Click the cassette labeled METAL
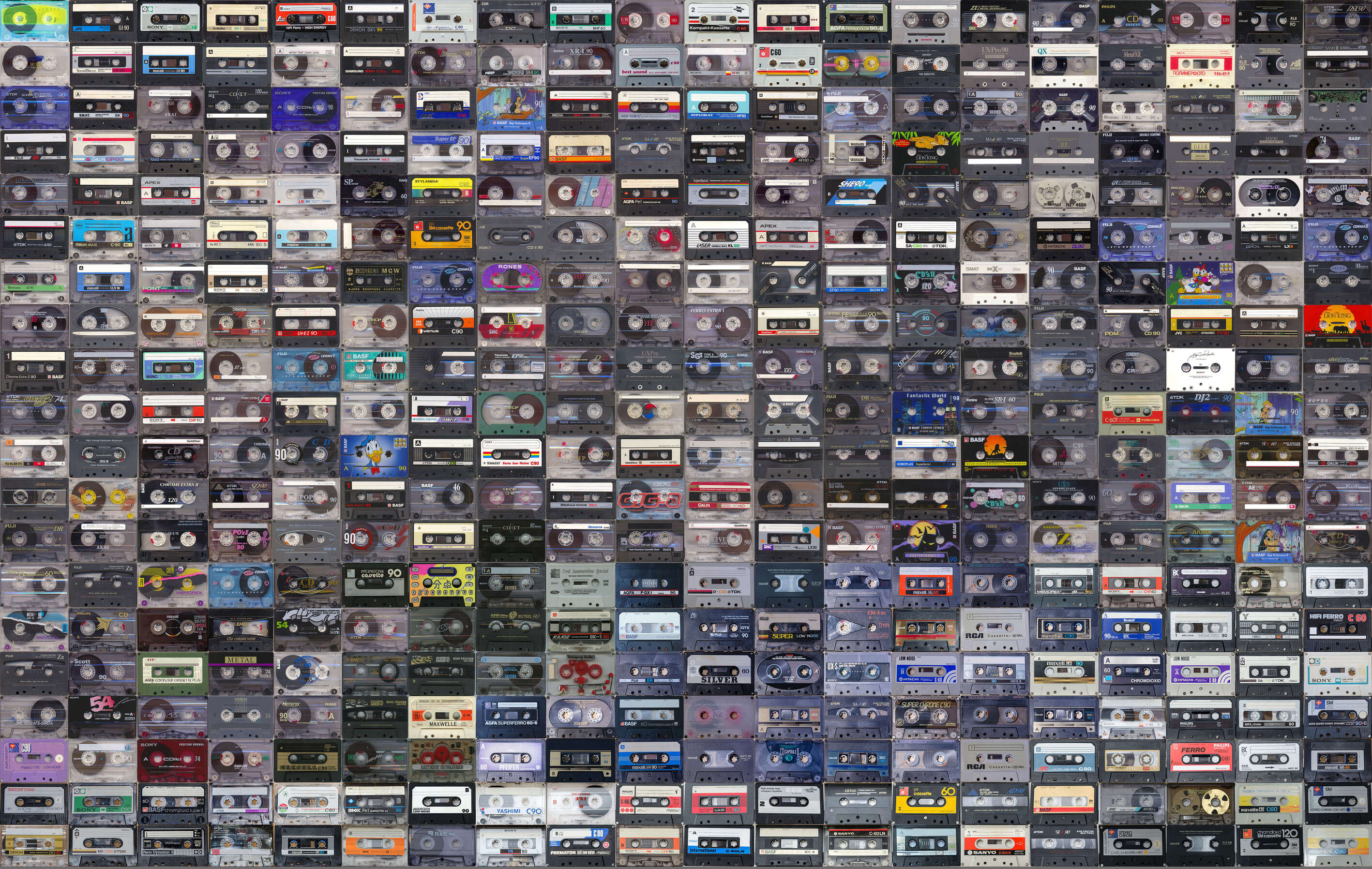This screenshot has height=869, width=1372. coord(240,673)
